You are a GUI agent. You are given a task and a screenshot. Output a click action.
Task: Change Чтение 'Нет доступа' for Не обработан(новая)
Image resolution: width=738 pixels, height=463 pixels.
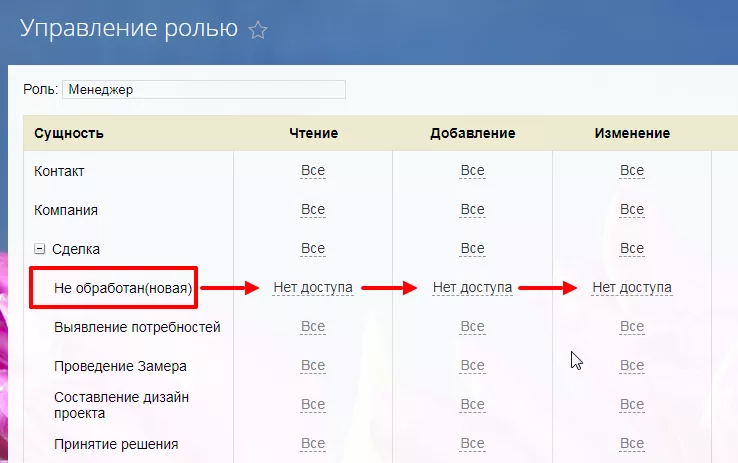[313, 287]
